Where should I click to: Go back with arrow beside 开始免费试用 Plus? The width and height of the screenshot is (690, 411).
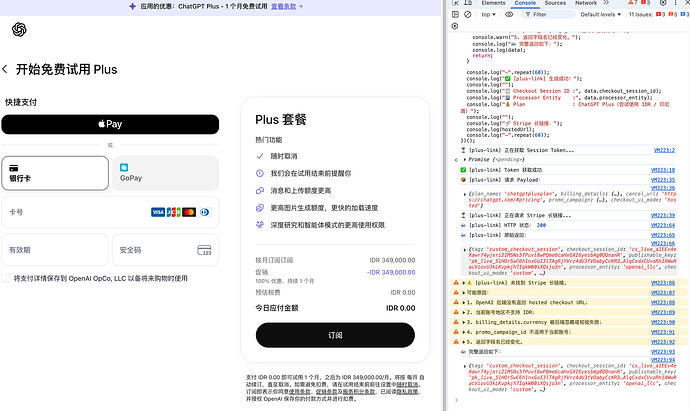click(x=5, y=70)
